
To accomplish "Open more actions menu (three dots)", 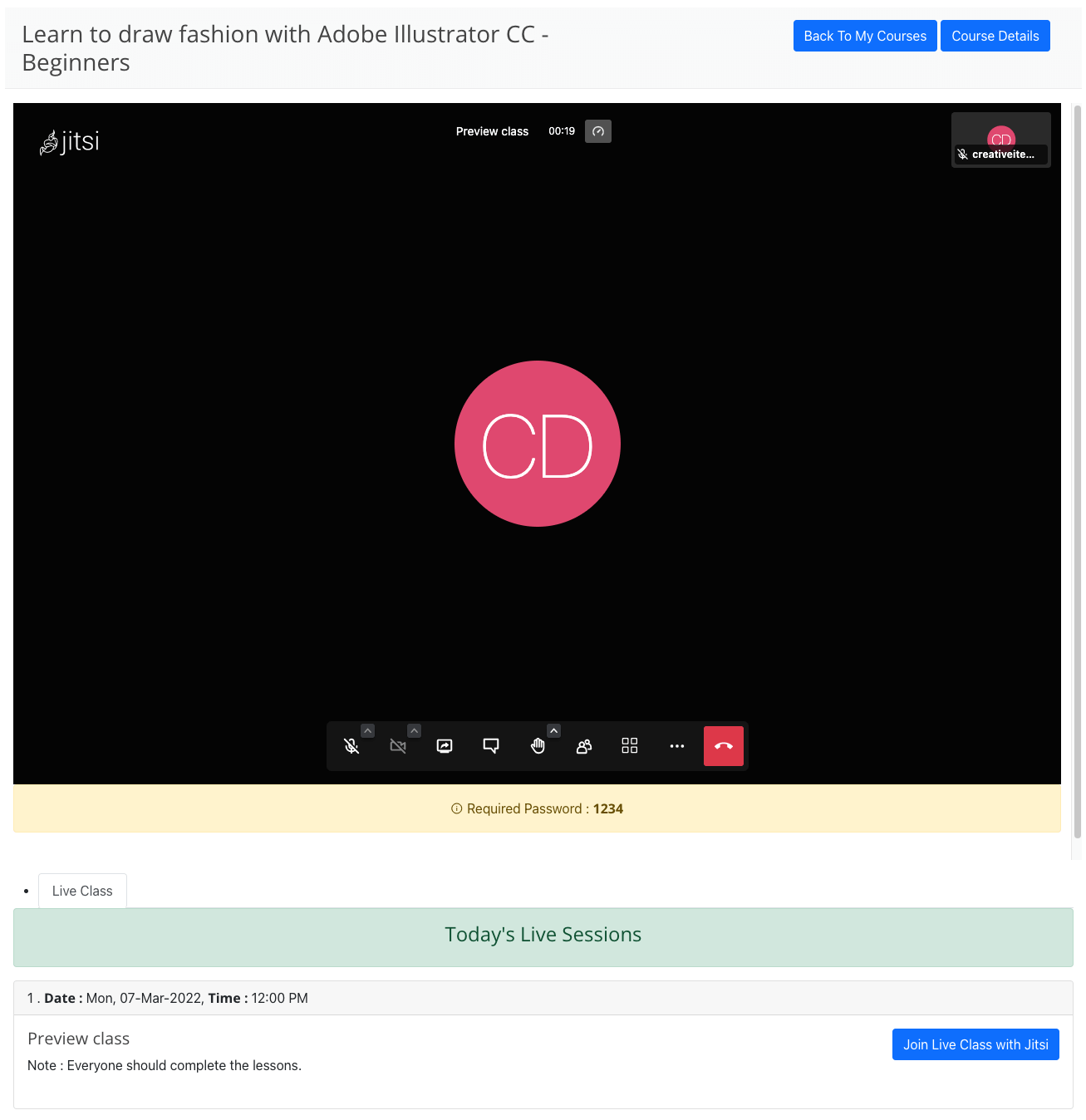I will pyautogui.click(x=677, y=746).
